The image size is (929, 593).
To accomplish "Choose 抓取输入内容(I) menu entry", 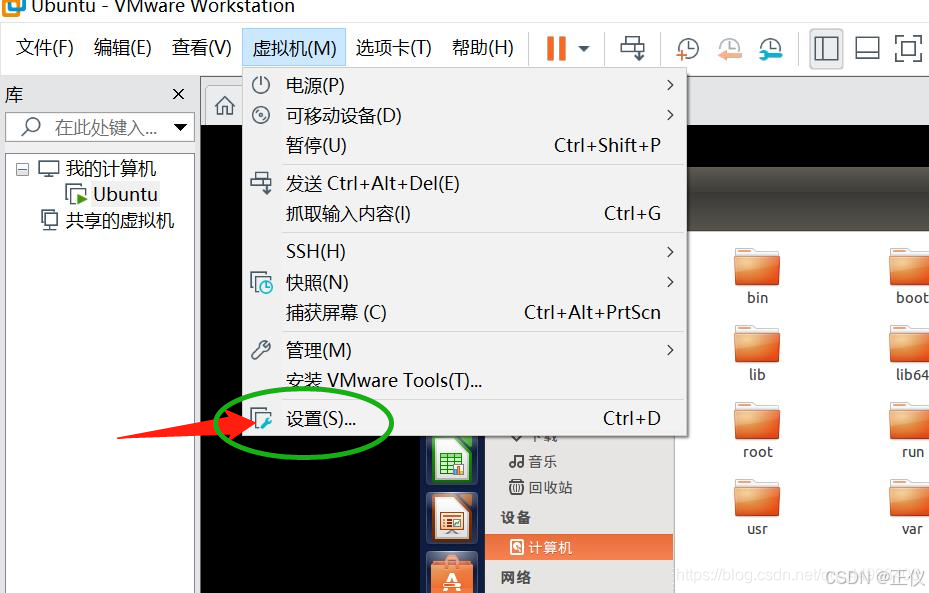I will 465,213.
